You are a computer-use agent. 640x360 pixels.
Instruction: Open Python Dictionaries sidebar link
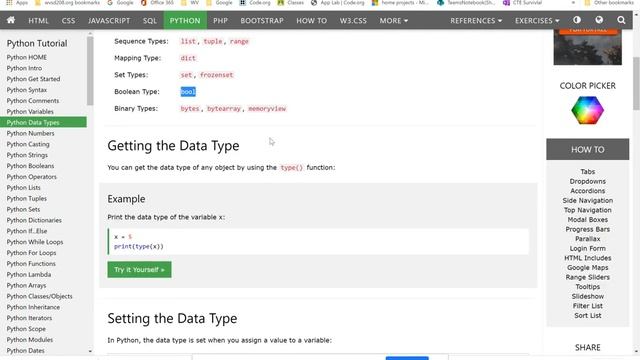34,220
